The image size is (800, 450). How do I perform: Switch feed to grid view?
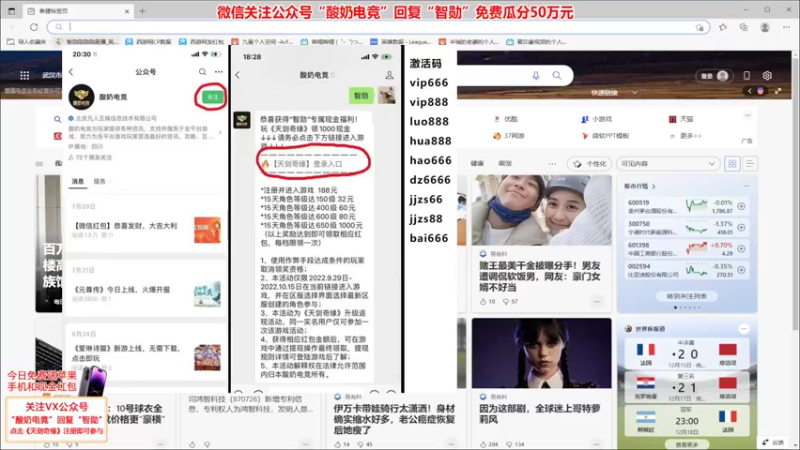tap(732, 164)
